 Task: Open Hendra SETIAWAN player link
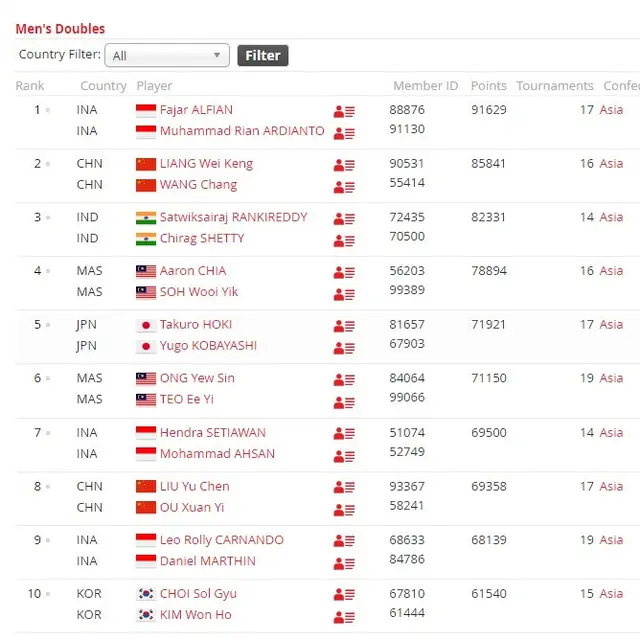coord(213,433)
